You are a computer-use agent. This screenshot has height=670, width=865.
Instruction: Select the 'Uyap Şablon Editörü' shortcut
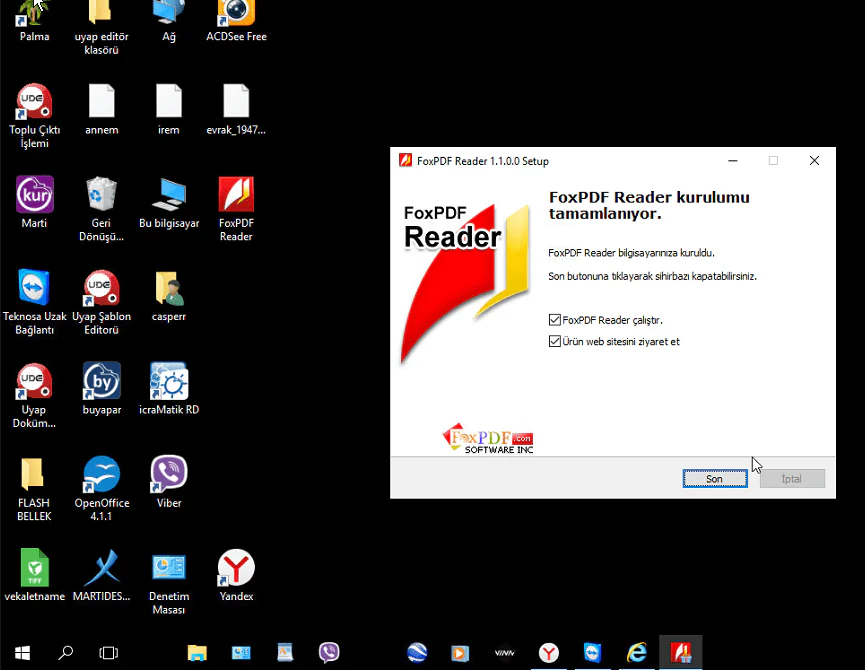tap(102, 302)
